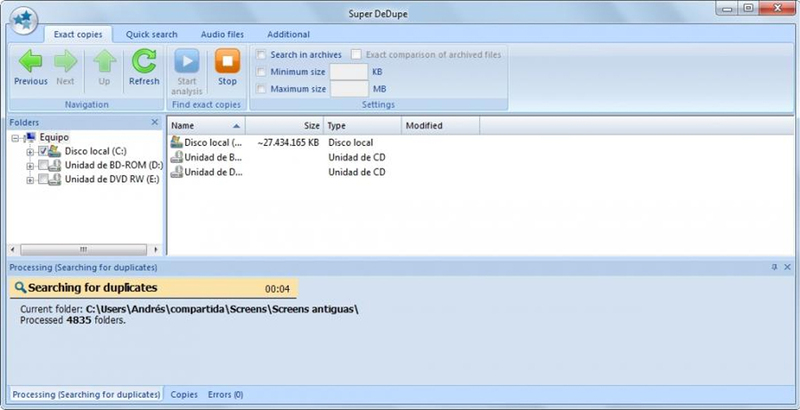Viewport: 800px width, 410px height.
Task: Stop the duplicate search
Action: [x=227, y=68]
